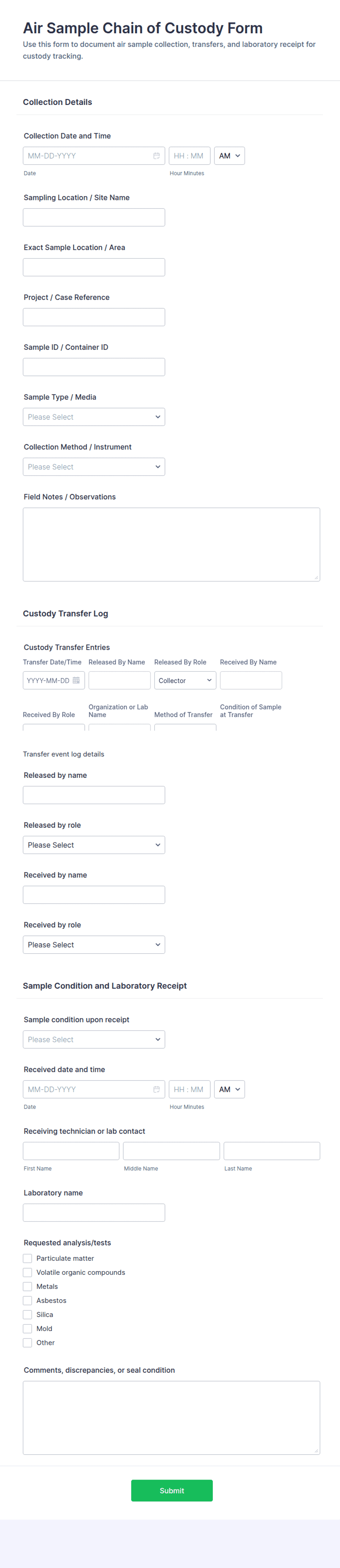Click the collection time HH:MM field

point(189,156)
